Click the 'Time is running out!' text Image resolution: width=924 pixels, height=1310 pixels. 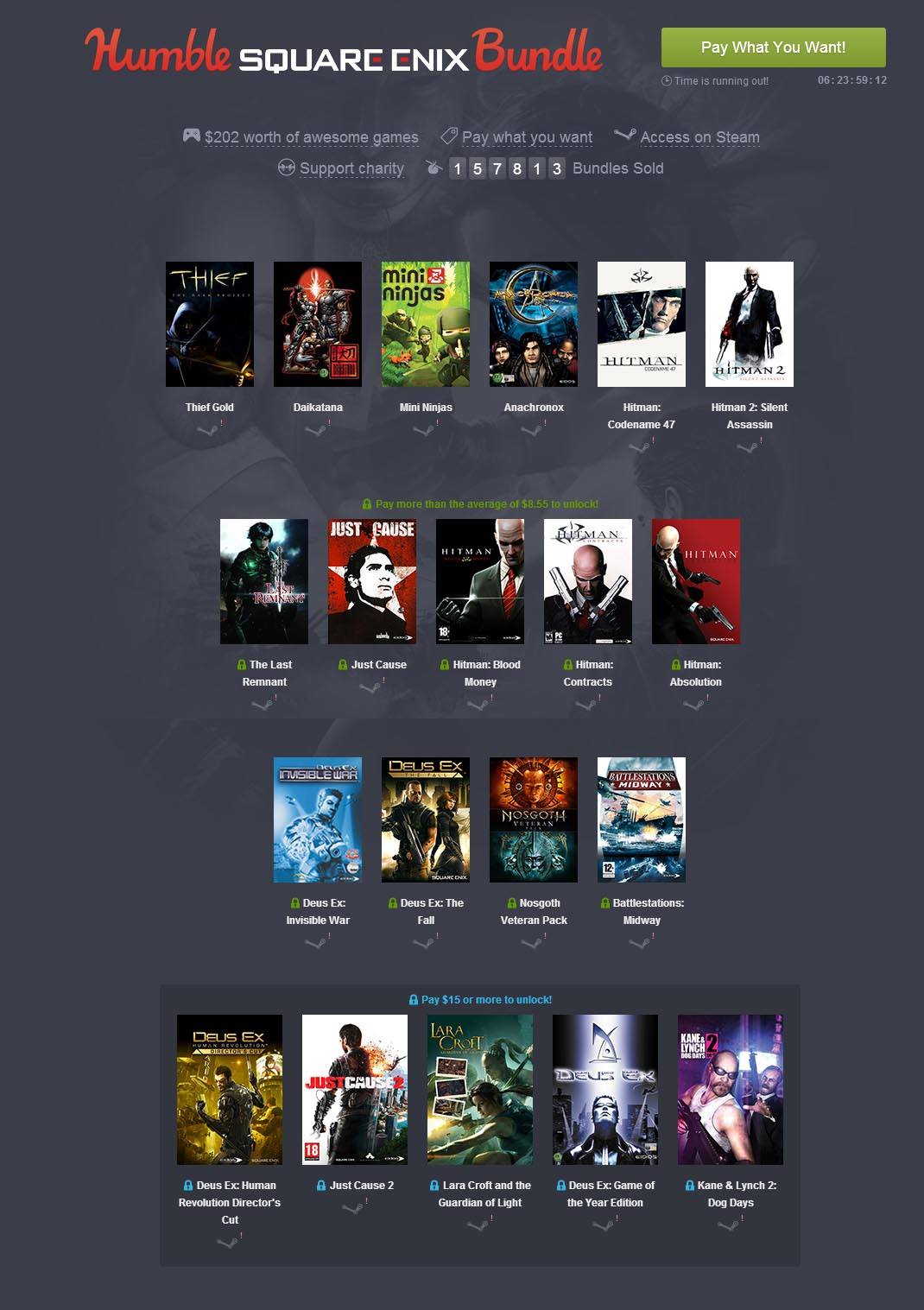pos(721,81)
